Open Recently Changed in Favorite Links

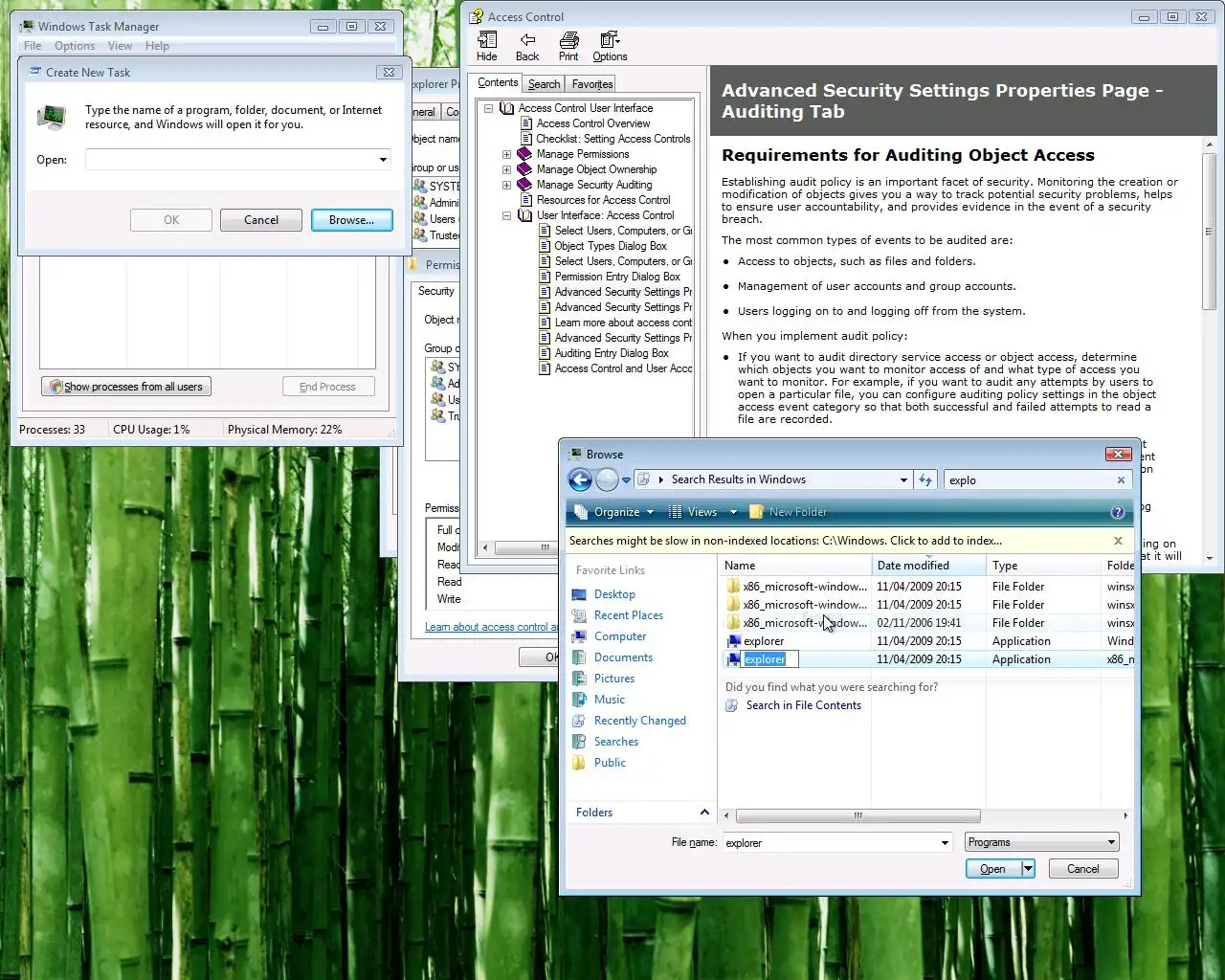click(x=640, y=721)
